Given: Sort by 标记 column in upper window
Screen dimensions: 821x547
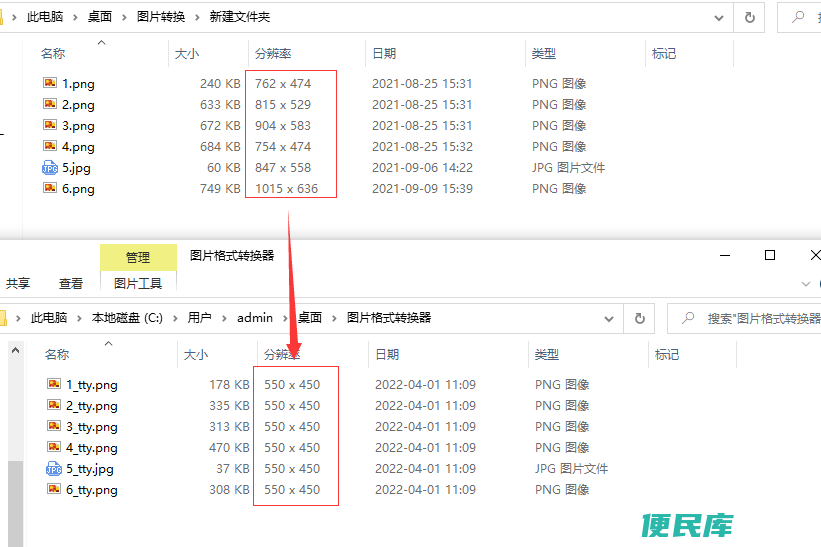Looking at the screenshot, I should pos(663,53).
